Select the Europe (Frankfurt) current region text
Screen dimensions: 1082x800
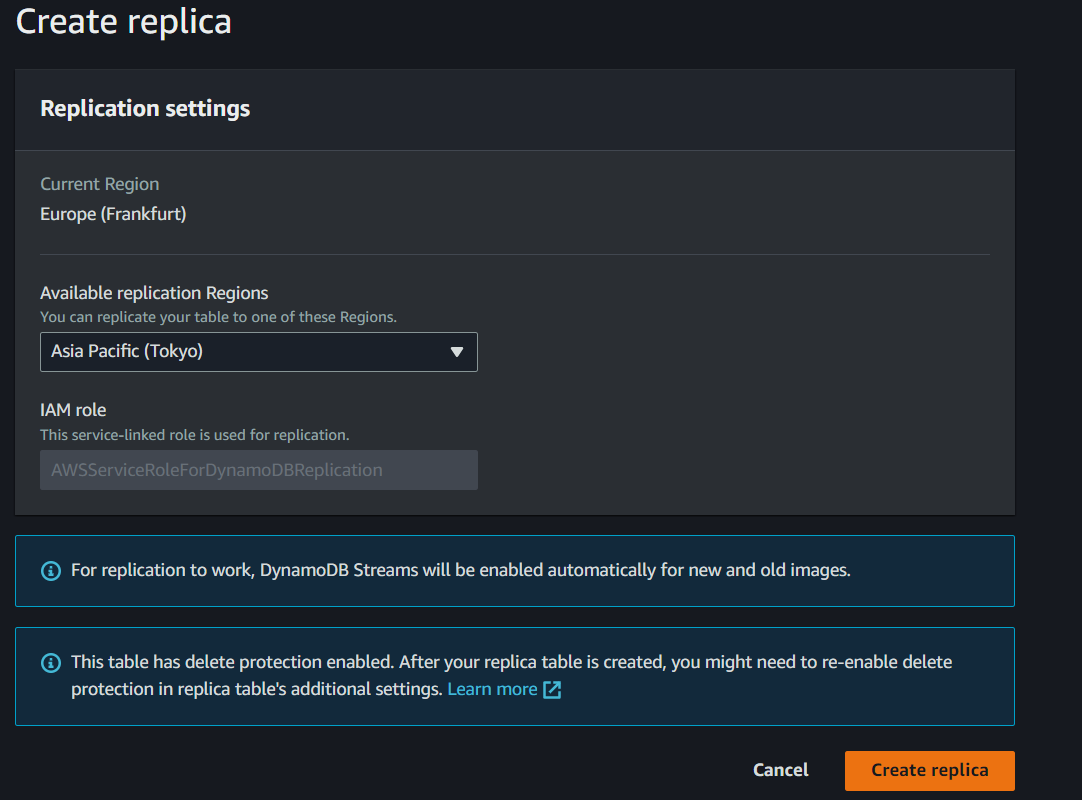point(113,214)
